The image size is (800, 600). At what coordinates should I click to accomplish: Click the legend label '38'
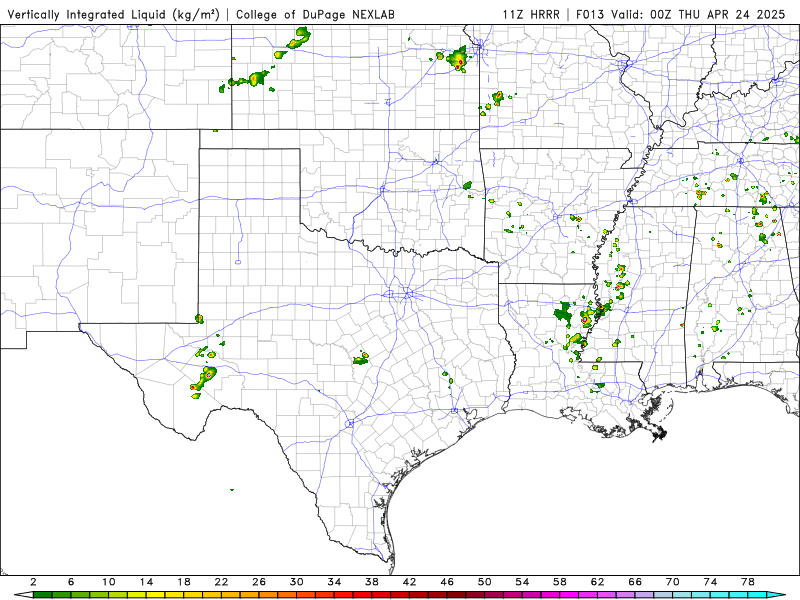click(372, 582)
